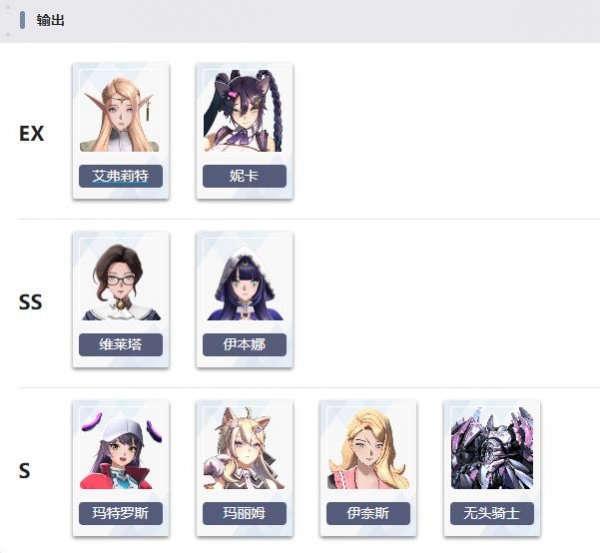Click the 艾弗莉特 elf character portrait

(x=120, y=111)
